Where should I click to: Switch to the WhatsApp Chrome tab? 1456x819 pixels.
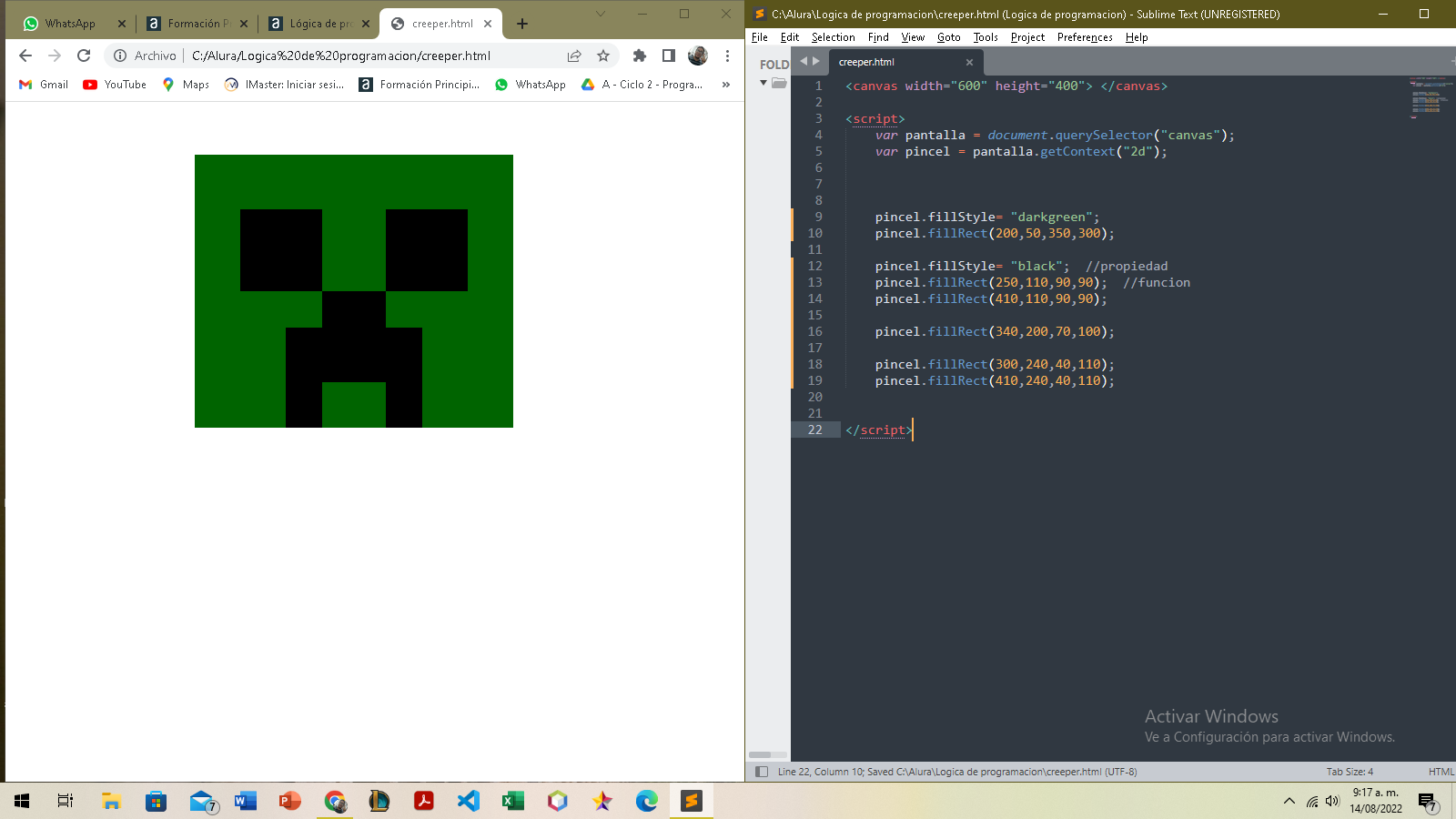tap(71, 24)
